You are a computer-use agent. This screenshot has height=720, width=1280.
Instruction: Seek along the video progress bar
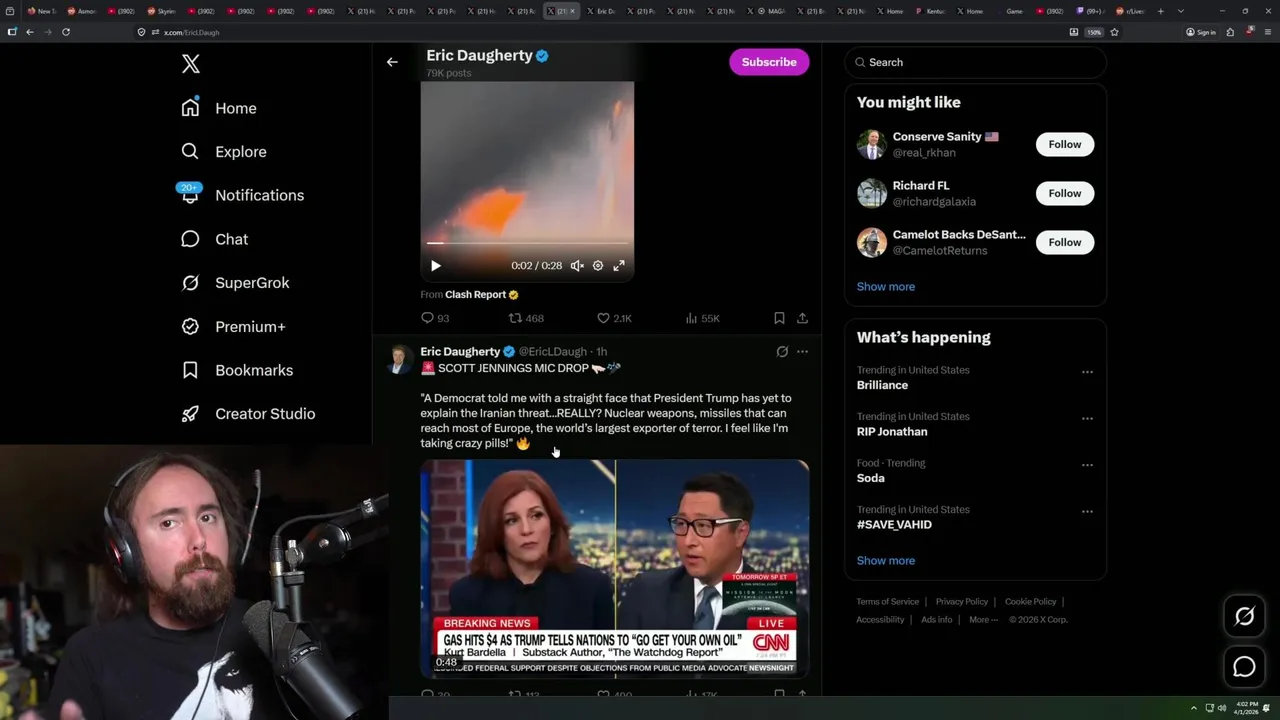(x=527, y=243)
